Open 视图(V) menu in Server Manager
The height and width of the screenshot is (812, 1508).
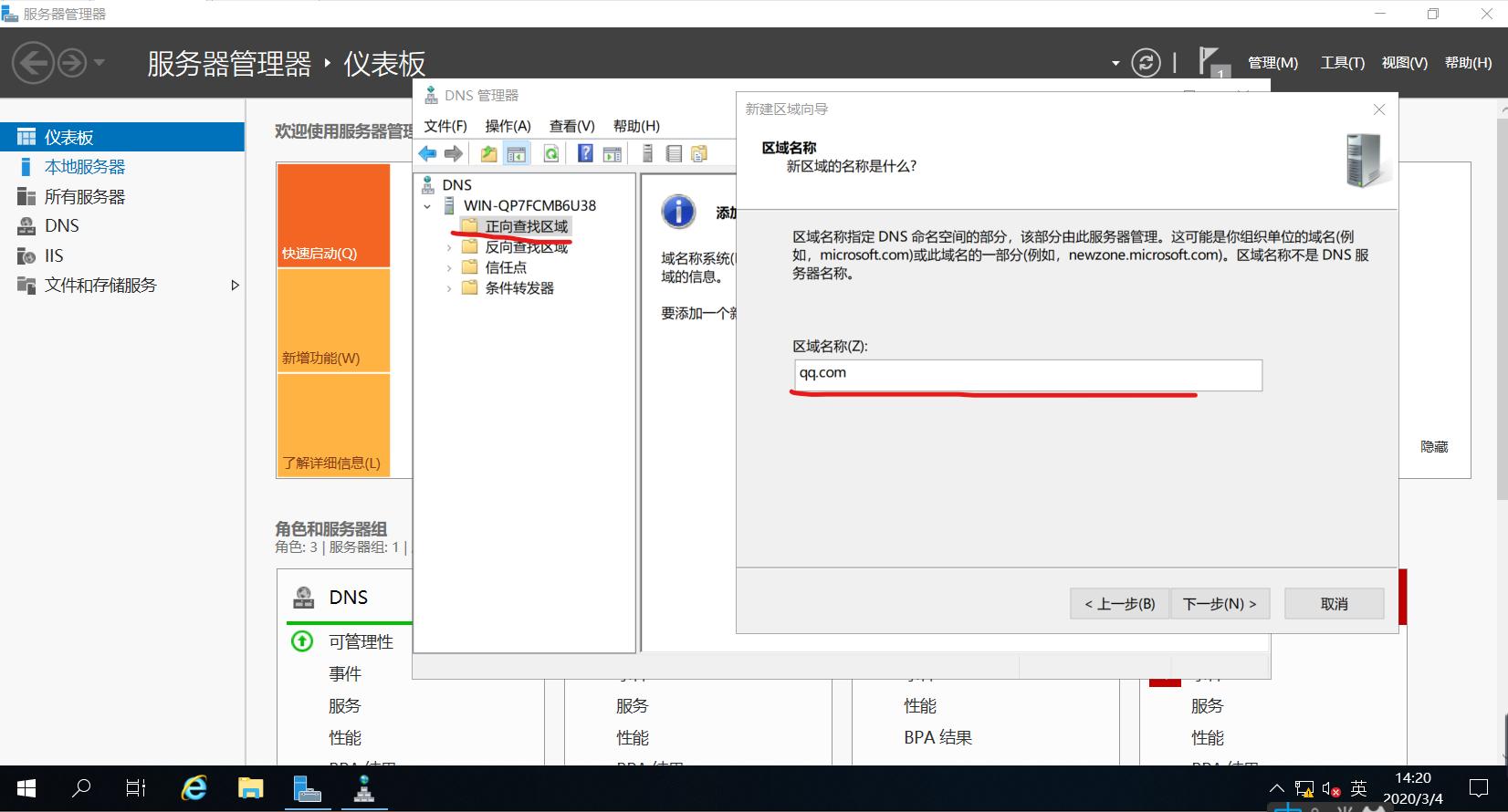click(x=1404, y=63)
